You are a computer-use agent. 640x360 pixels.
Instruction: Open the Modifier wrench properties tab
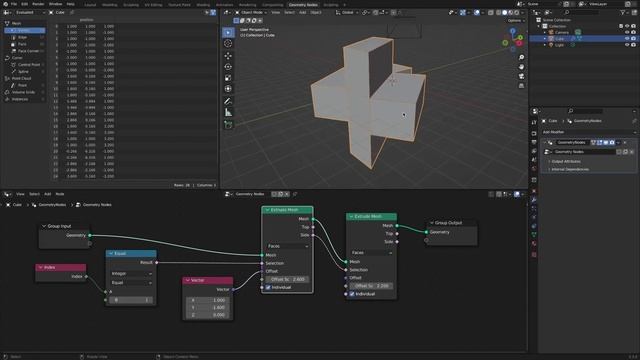[534, 200]
